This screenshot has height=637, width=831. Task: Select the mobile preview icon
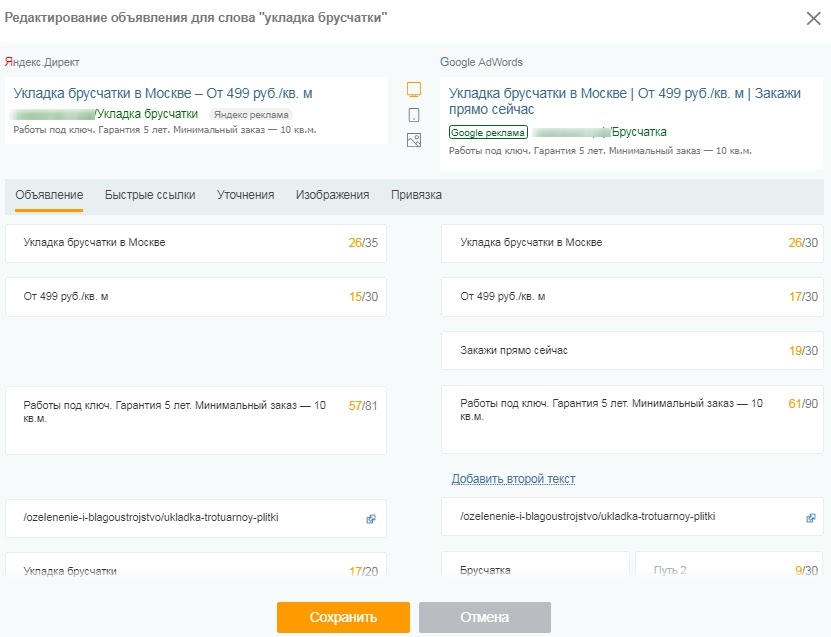pyautogui.click(x=414, y=115)
